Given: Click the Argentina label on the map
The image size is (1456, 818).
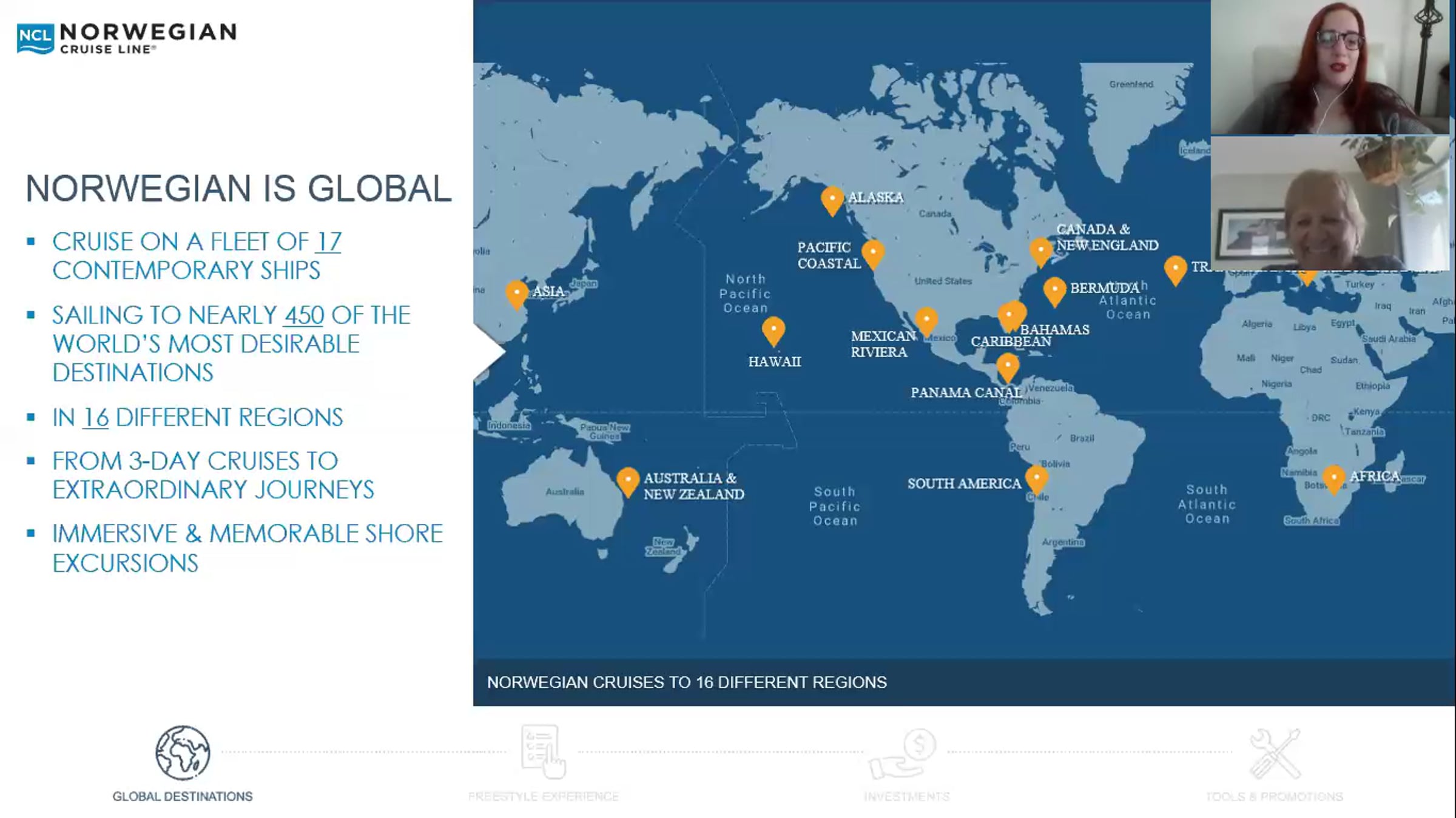Looking at the screenshot, I should pyautogui.click(x=1063, y=542).
